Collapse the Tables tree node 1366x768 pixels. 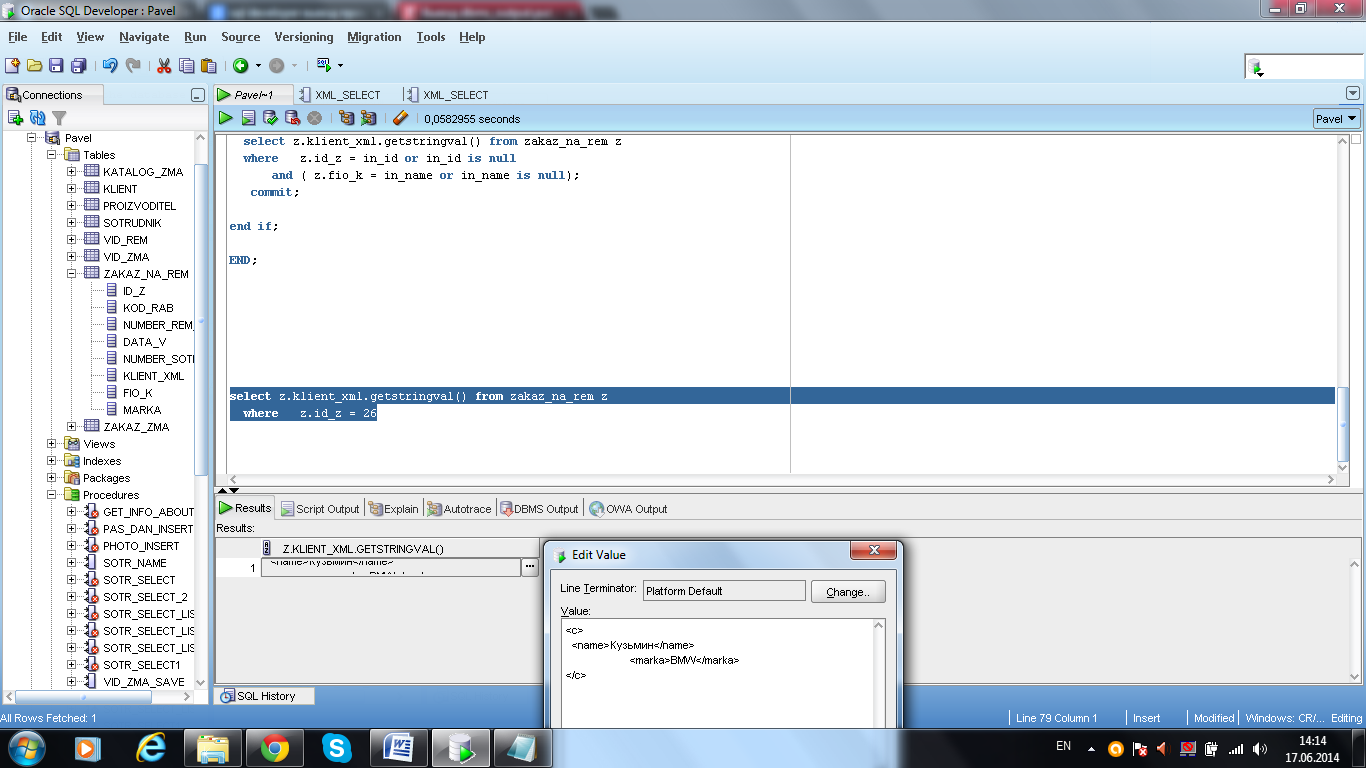click(x=51, y=155)
